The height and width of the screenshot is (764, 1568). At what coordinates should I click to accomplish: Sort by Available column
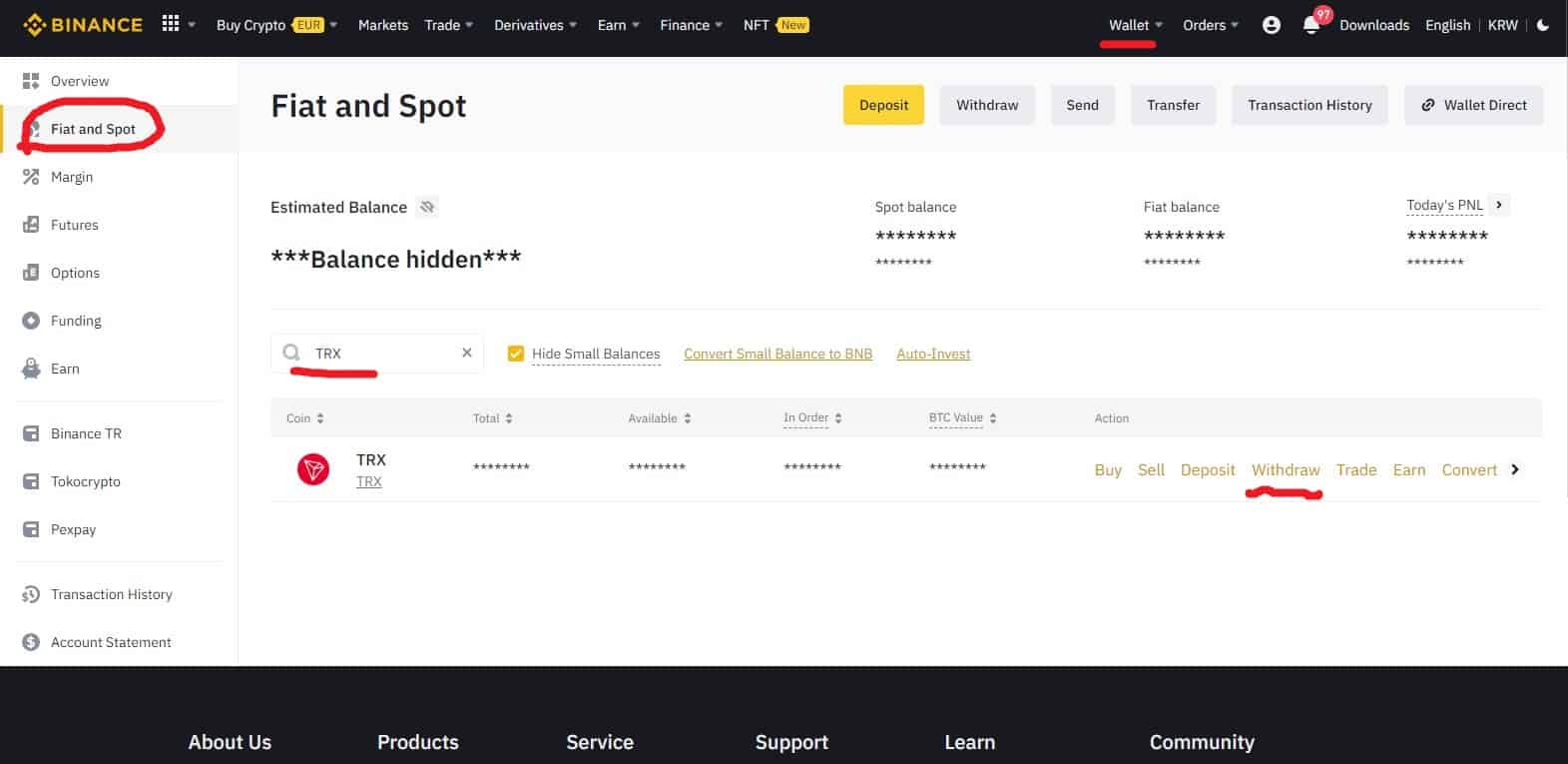[660, 418]
